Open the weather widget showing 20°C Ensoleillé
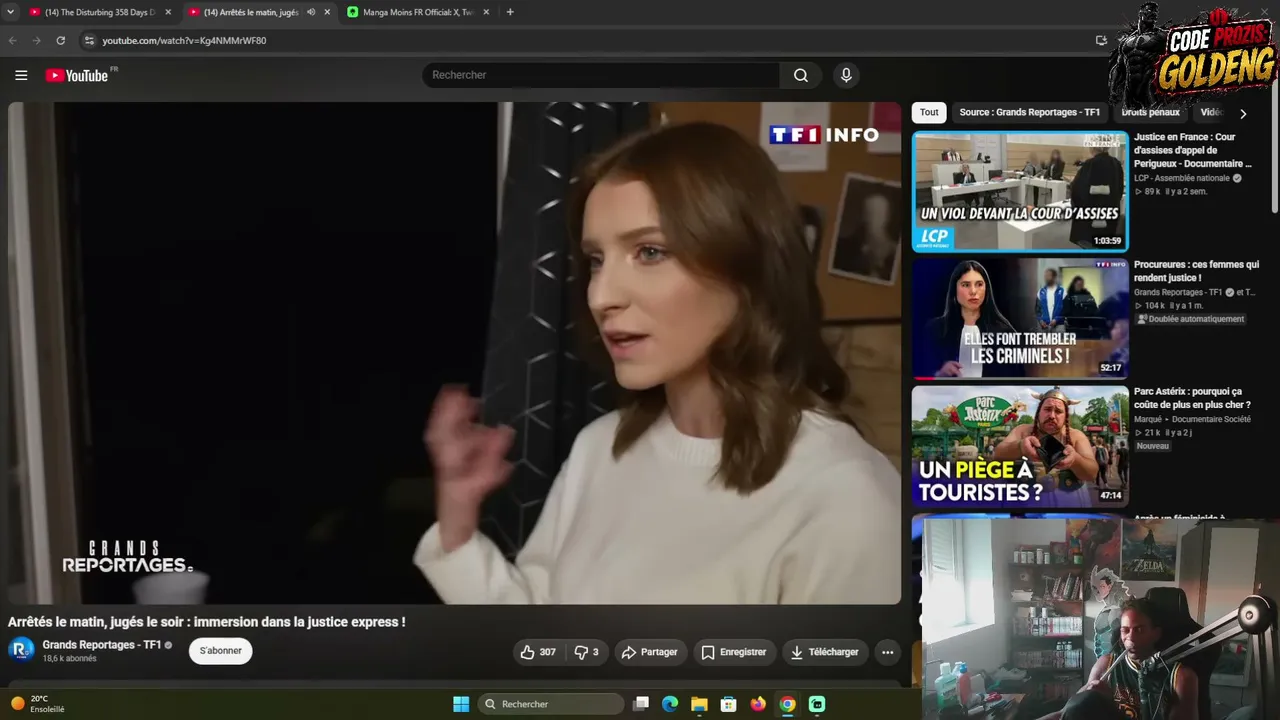1280x720 pixels. point(38,704)
